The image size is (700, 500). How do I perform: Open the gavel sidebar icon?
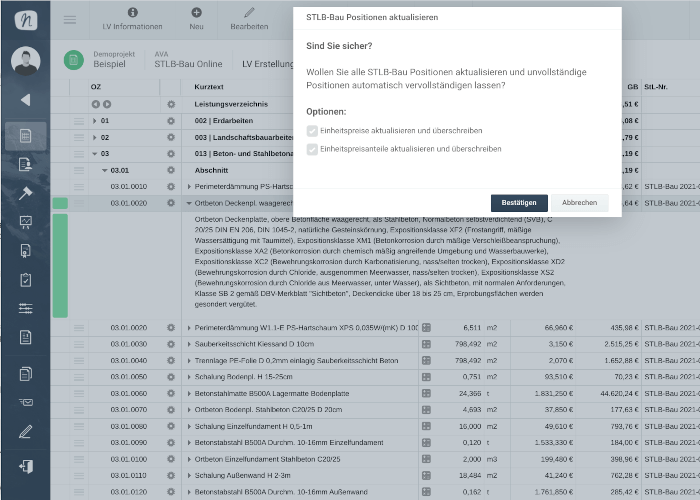pos(25,193)
